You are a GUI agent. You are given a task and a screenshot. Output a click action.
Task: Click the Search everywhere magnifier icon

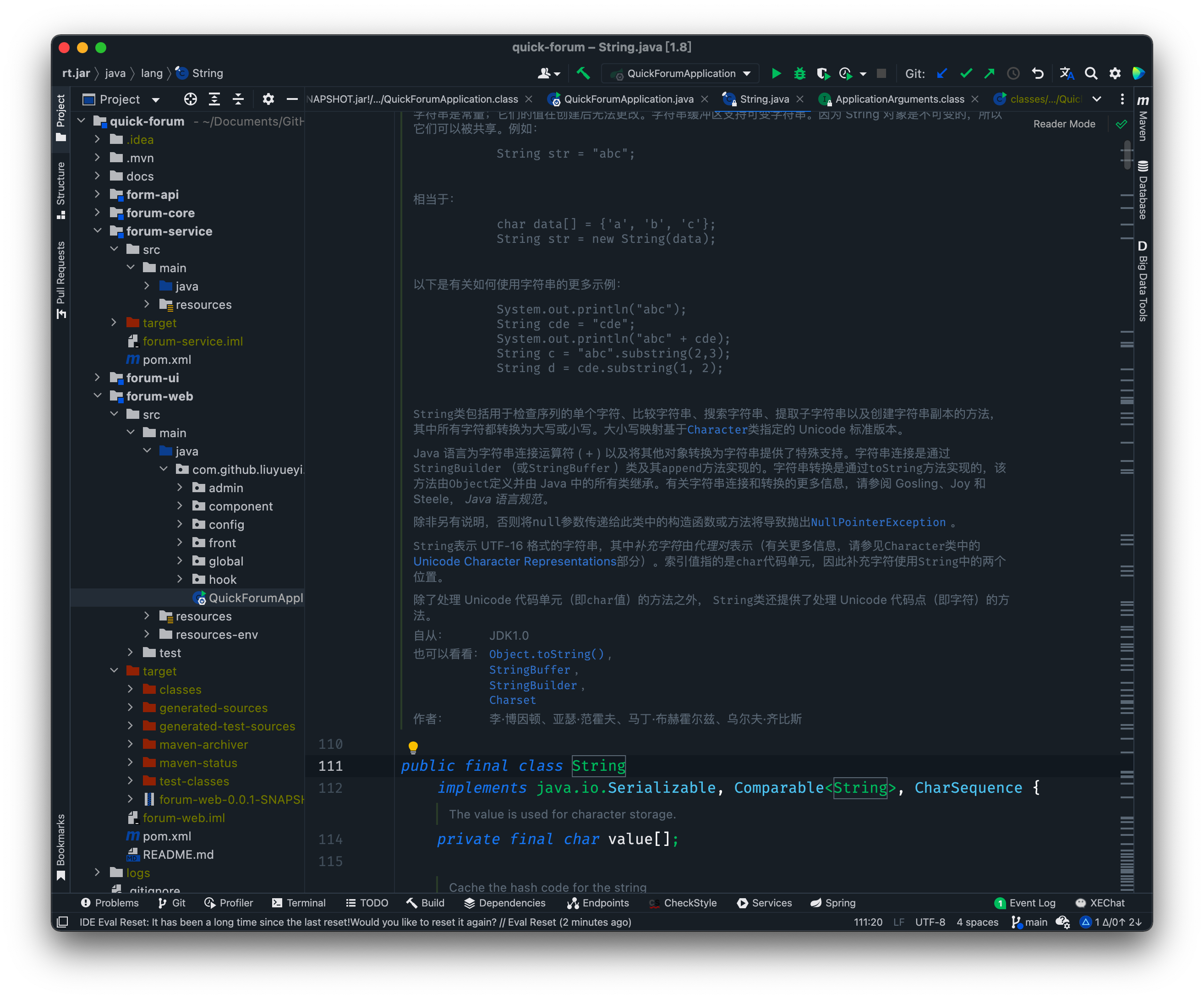pos(1094,72)
